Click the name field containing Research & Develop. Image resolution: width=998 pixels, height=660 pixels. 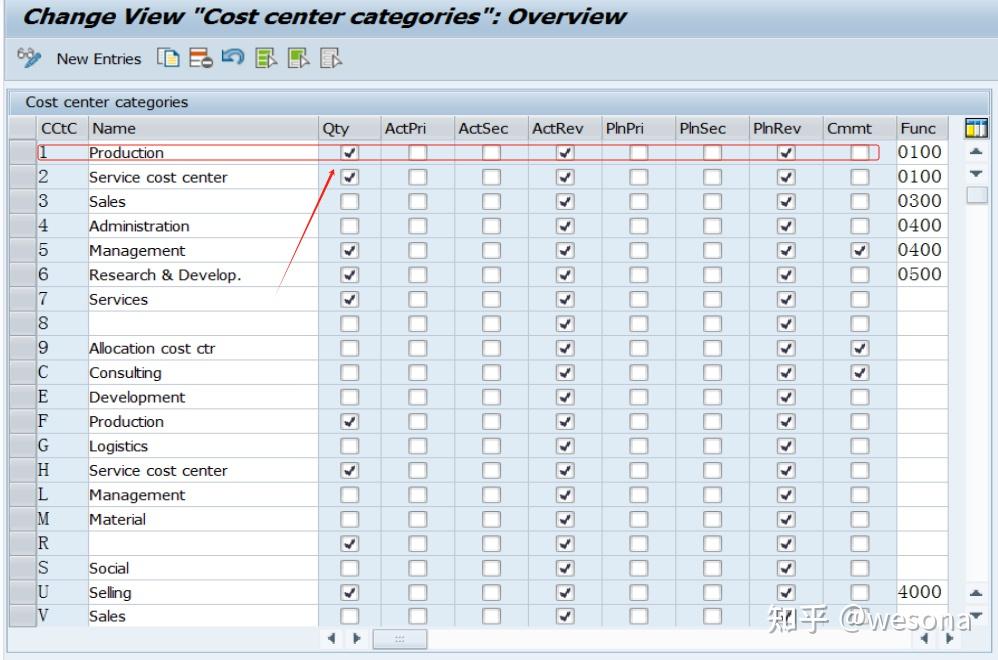coord(203,275)
